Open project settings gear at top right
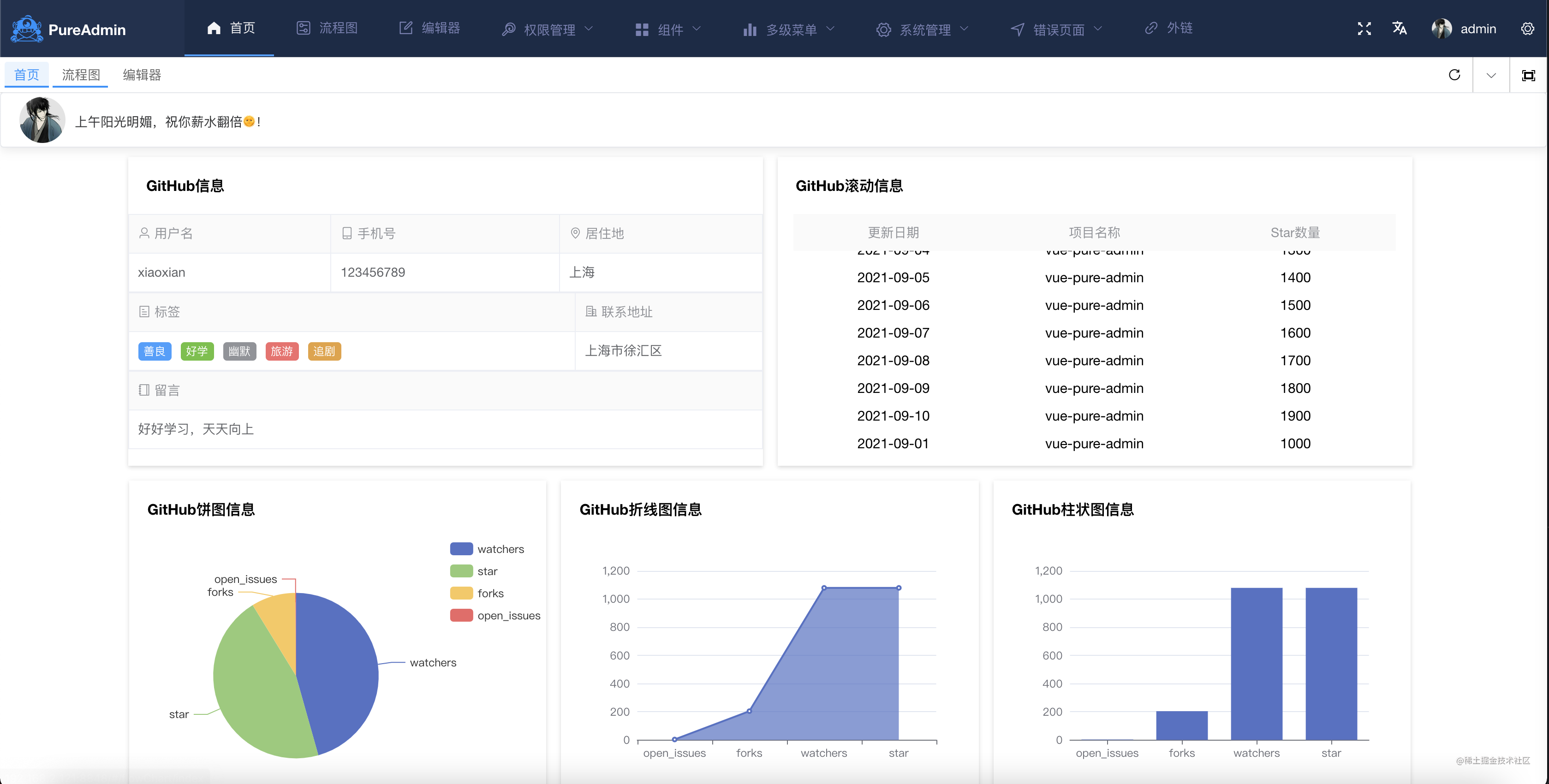 pos(1527,28)
